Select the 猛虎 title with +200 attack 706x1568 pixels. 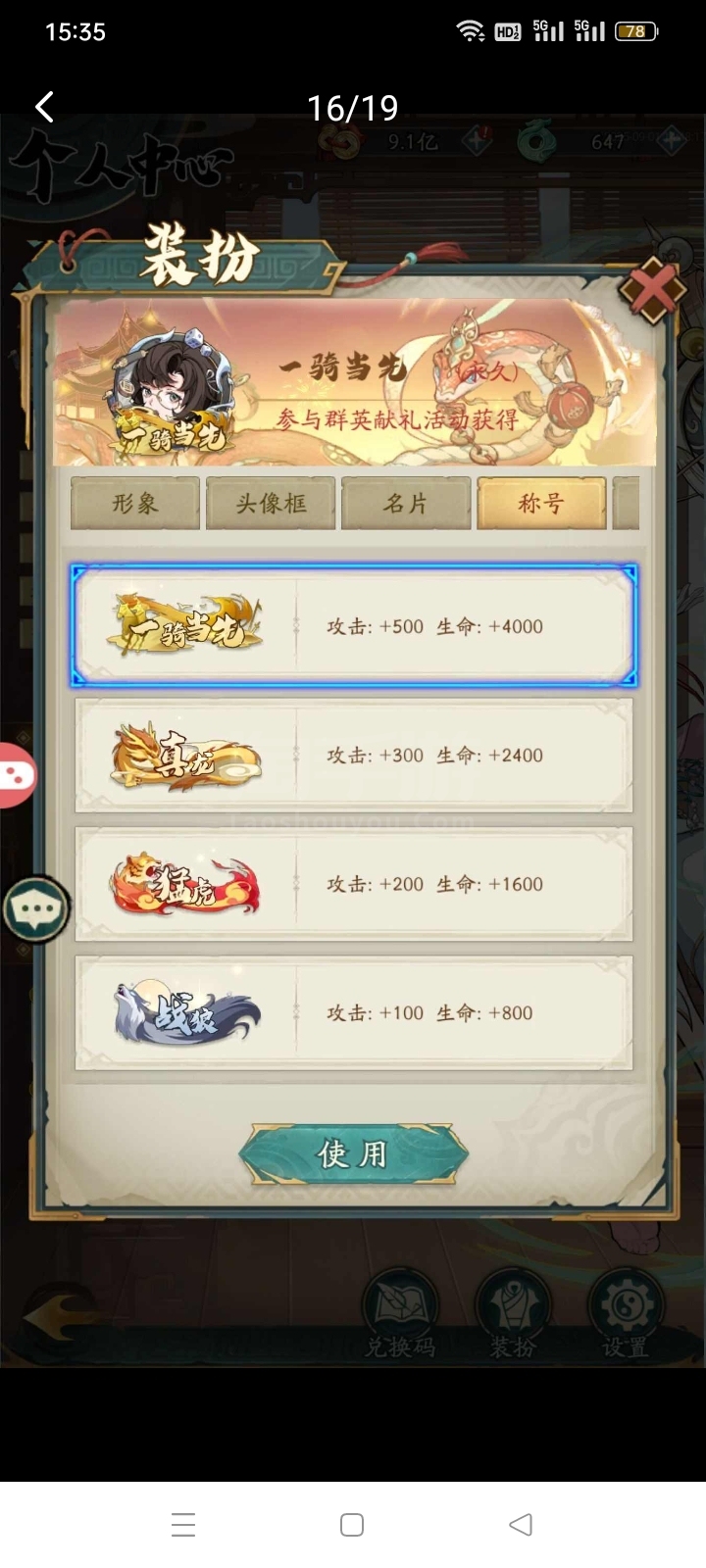click(354, 884)
